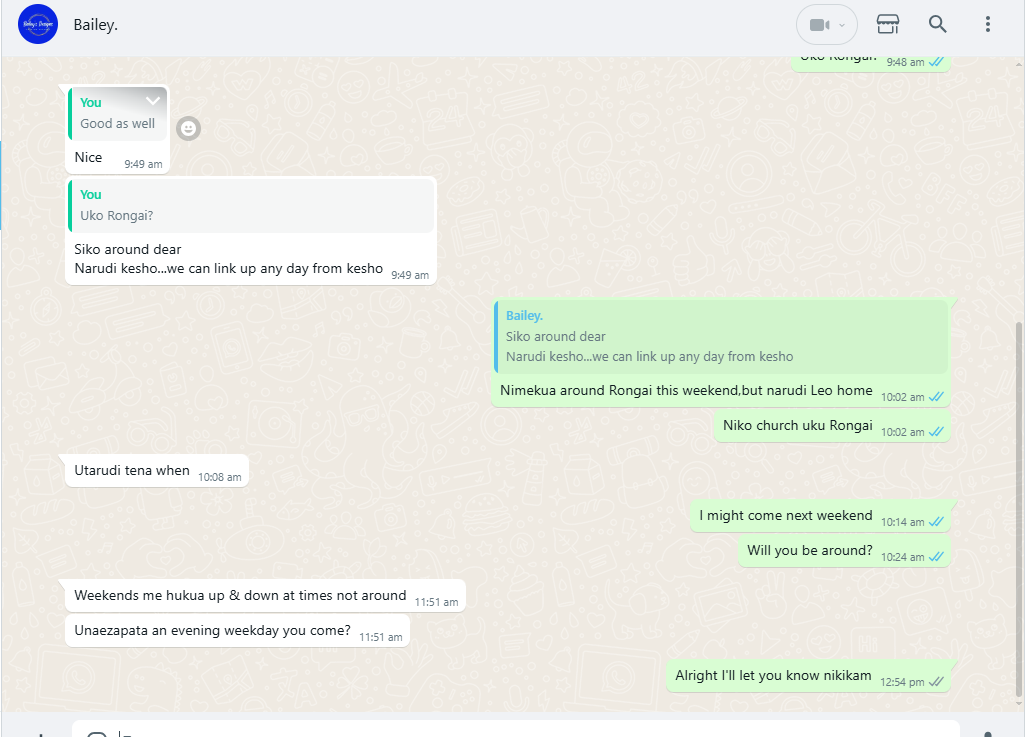Click the double ticks on 'Alright I'll let you know nikikam'
The image size is (1025, 737).
pos(937,681)
